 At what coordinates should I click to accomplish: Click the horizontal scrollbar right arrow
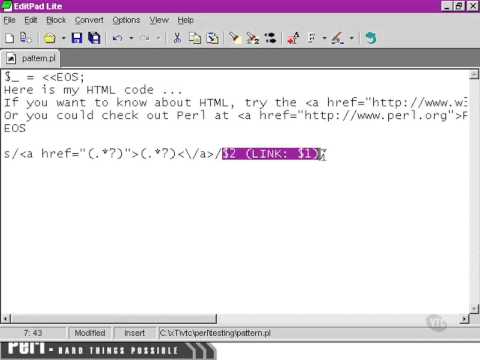(464, 319)
